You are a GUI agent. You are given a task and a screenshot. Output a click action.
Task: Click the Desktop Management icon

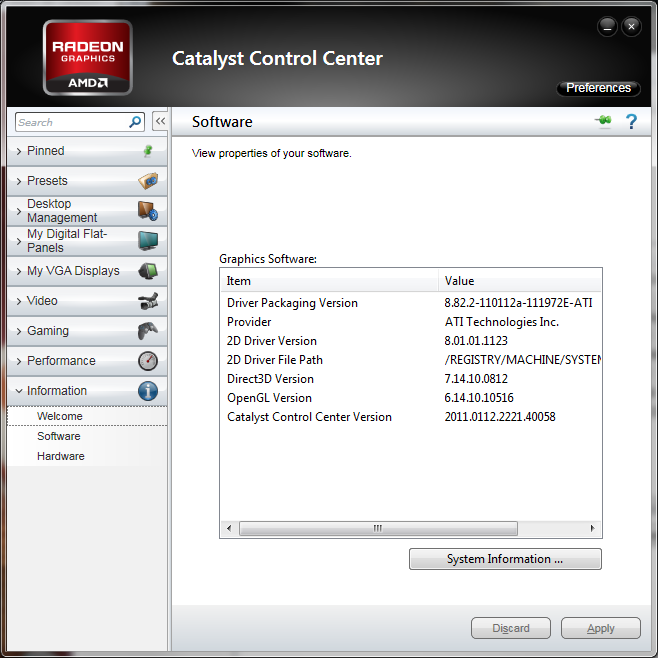[x=148, y=211]
